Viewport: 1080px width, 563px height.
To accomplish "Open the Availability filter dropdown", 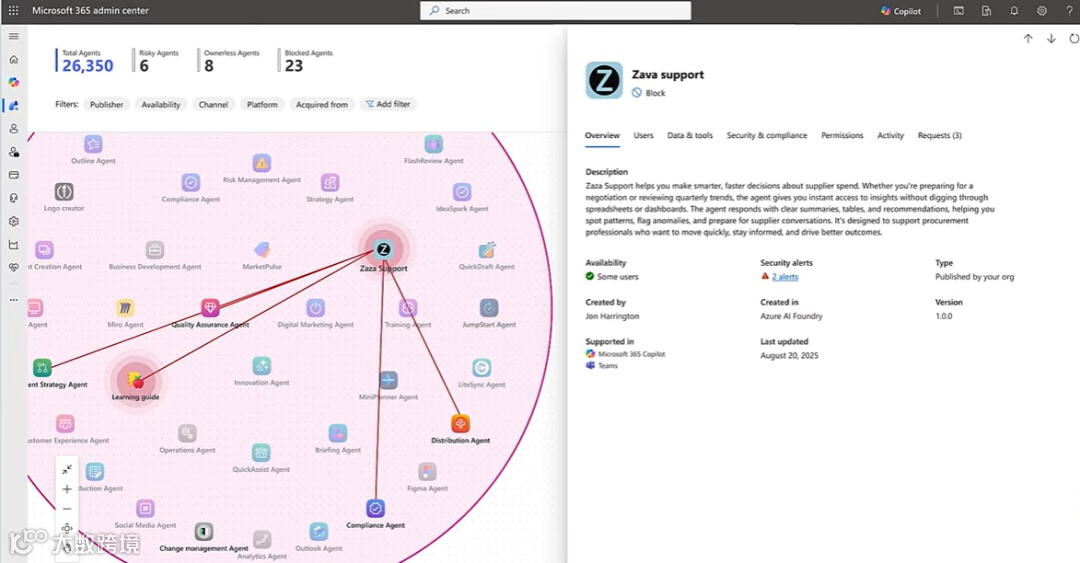I will (x=160, y=105).
